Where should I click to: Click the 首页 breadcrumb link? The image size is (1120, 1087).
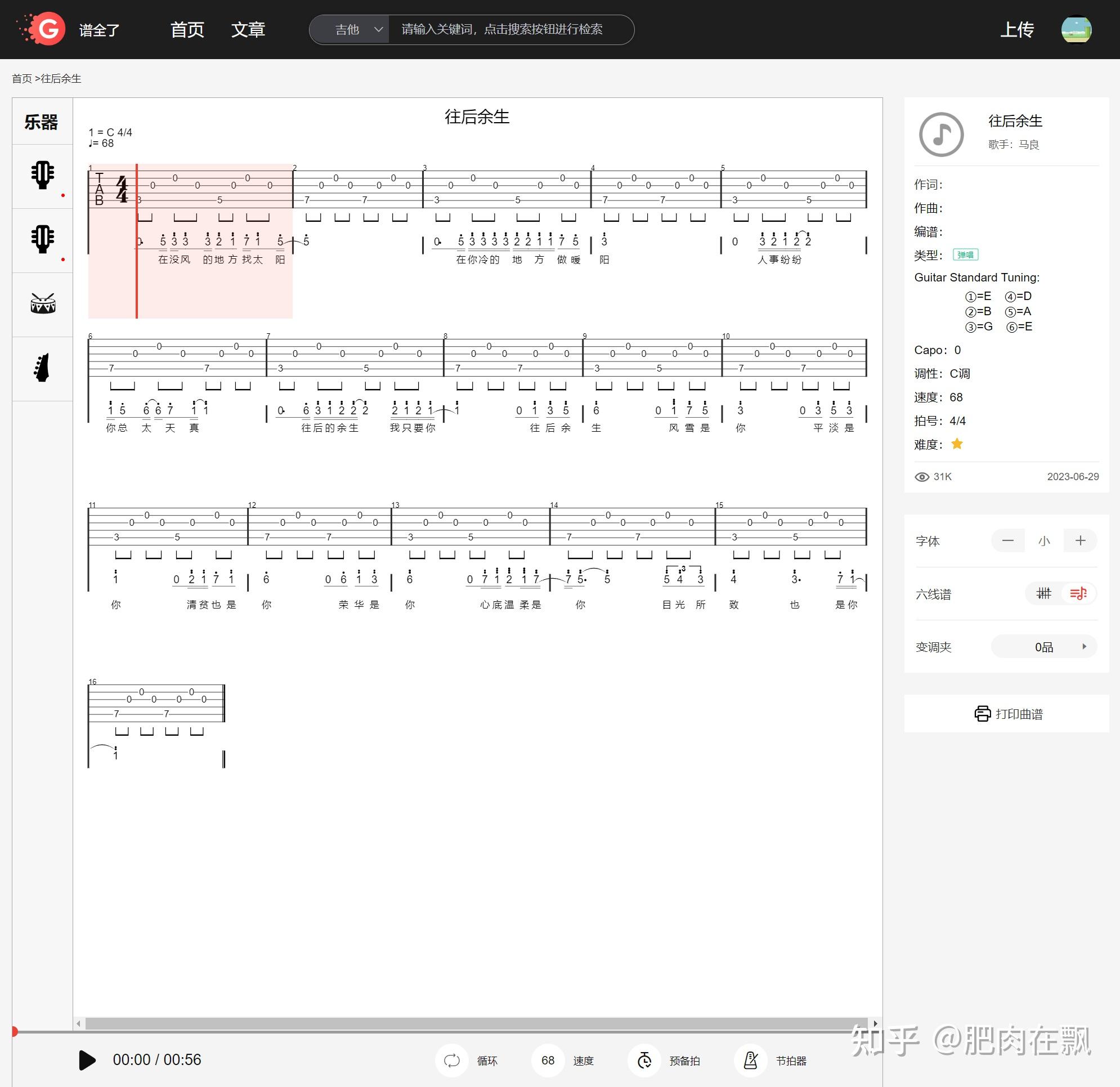tap(22, 78)
